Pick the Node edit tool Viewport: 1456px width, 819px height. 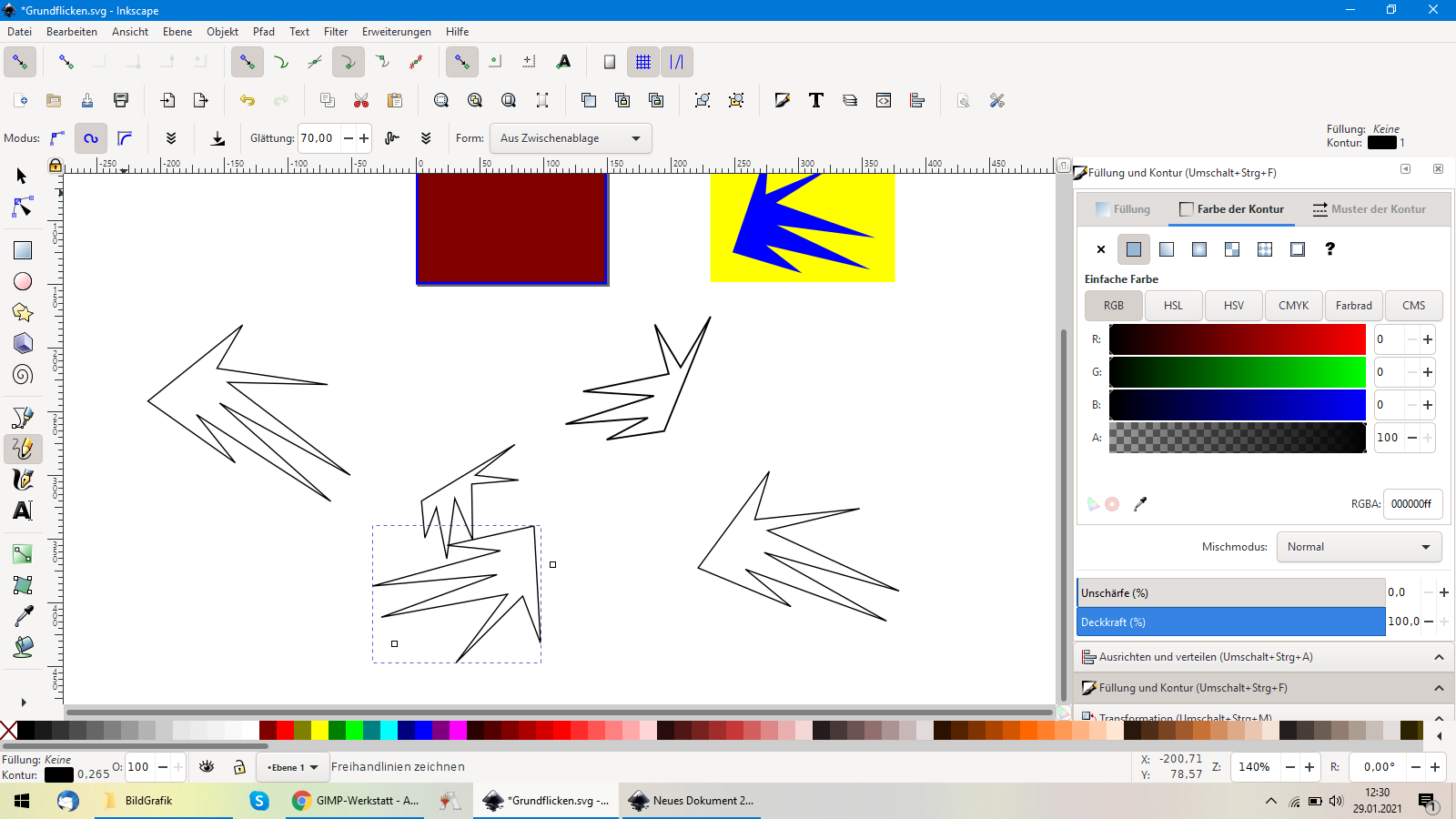click(23, 207)
